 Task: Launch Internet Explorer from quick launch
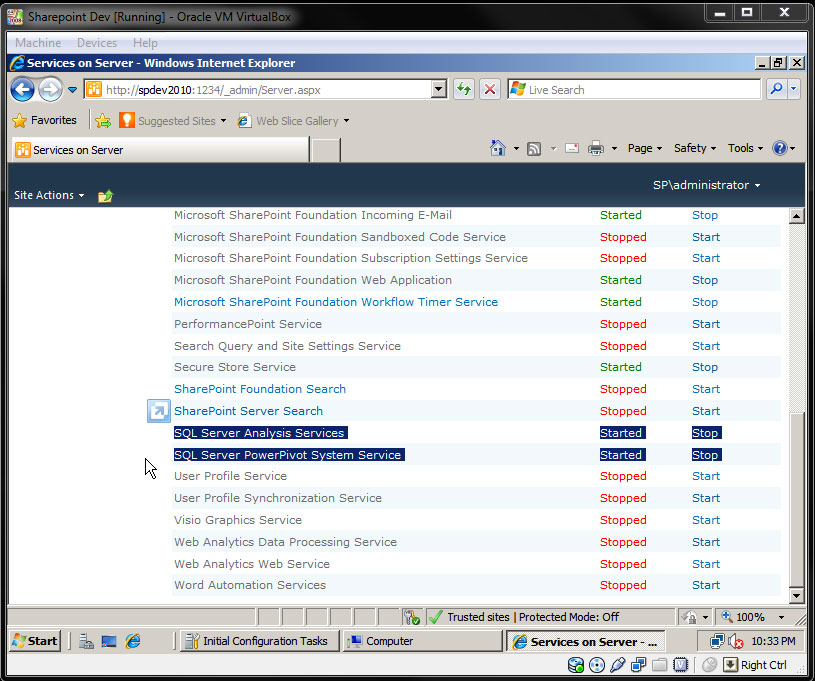(x=133, y=641)
